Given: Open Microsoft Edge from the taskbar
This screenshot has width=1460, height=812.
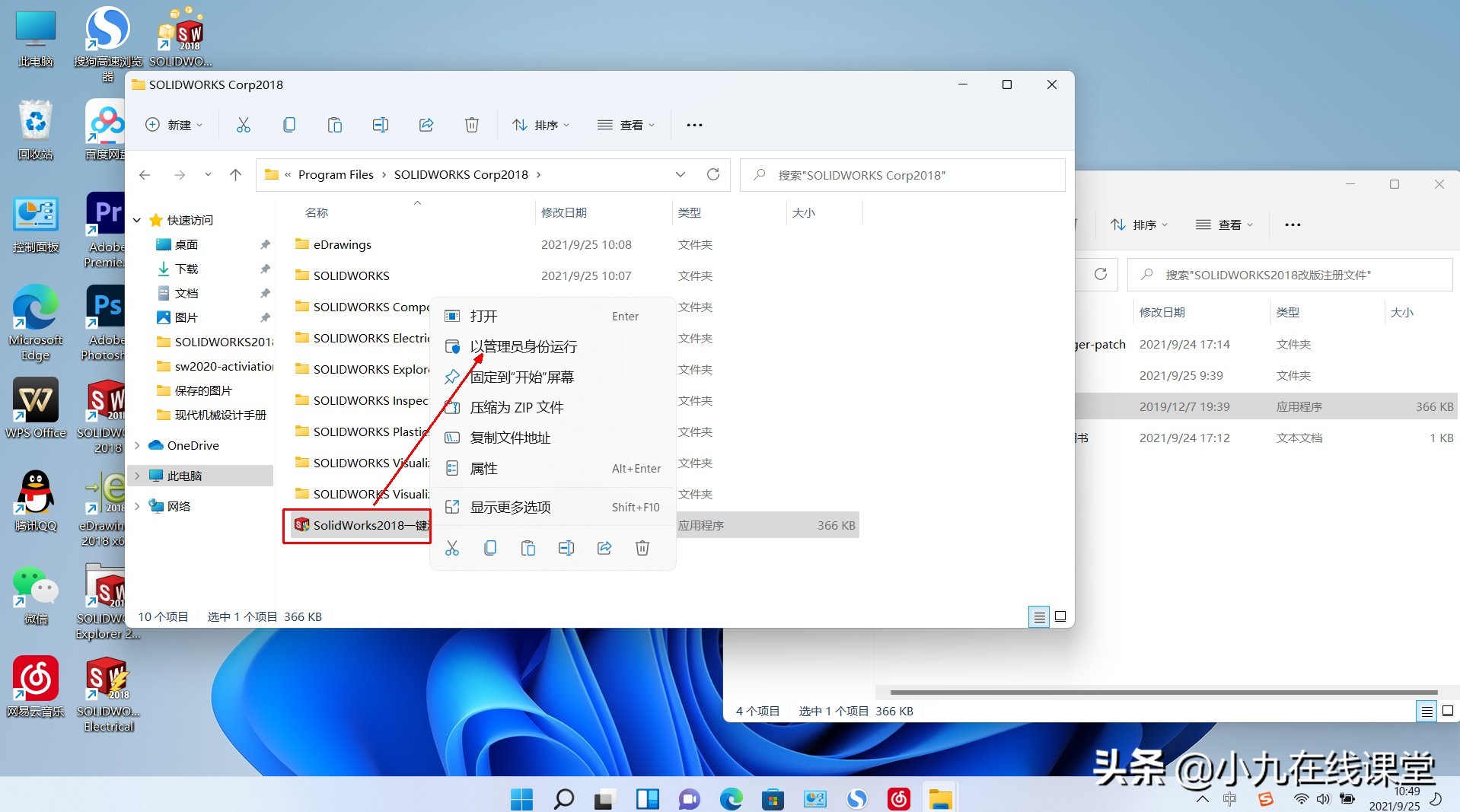Looking at the screenshot, I should pos(732,798).
